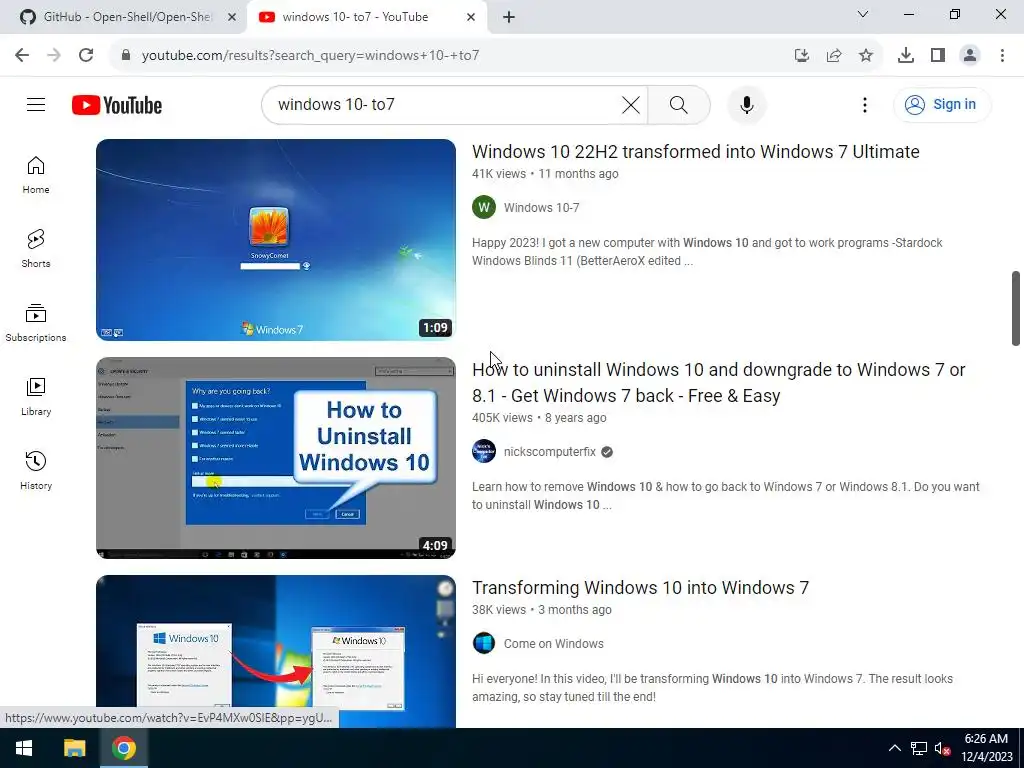Open the taskbar clock and date
The height and width of the screenshot is (768, 1024).
click(986, 748)
